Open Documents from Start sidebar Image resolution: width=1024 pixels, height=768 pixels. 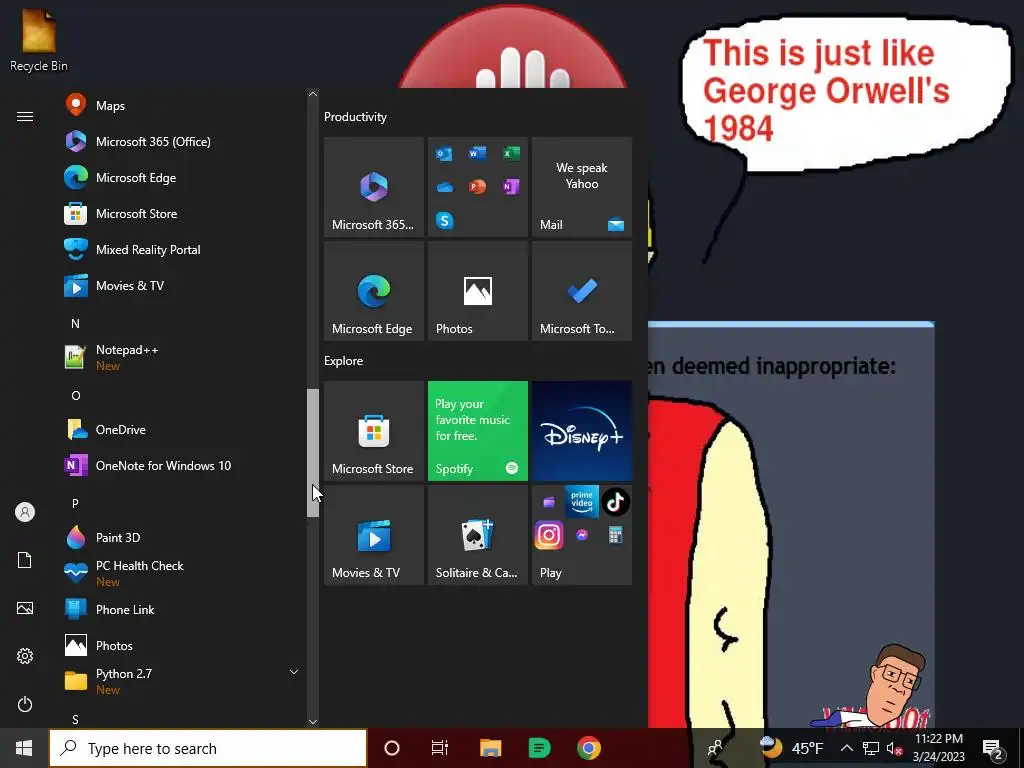pyautogui.click(x=25, y=560)
